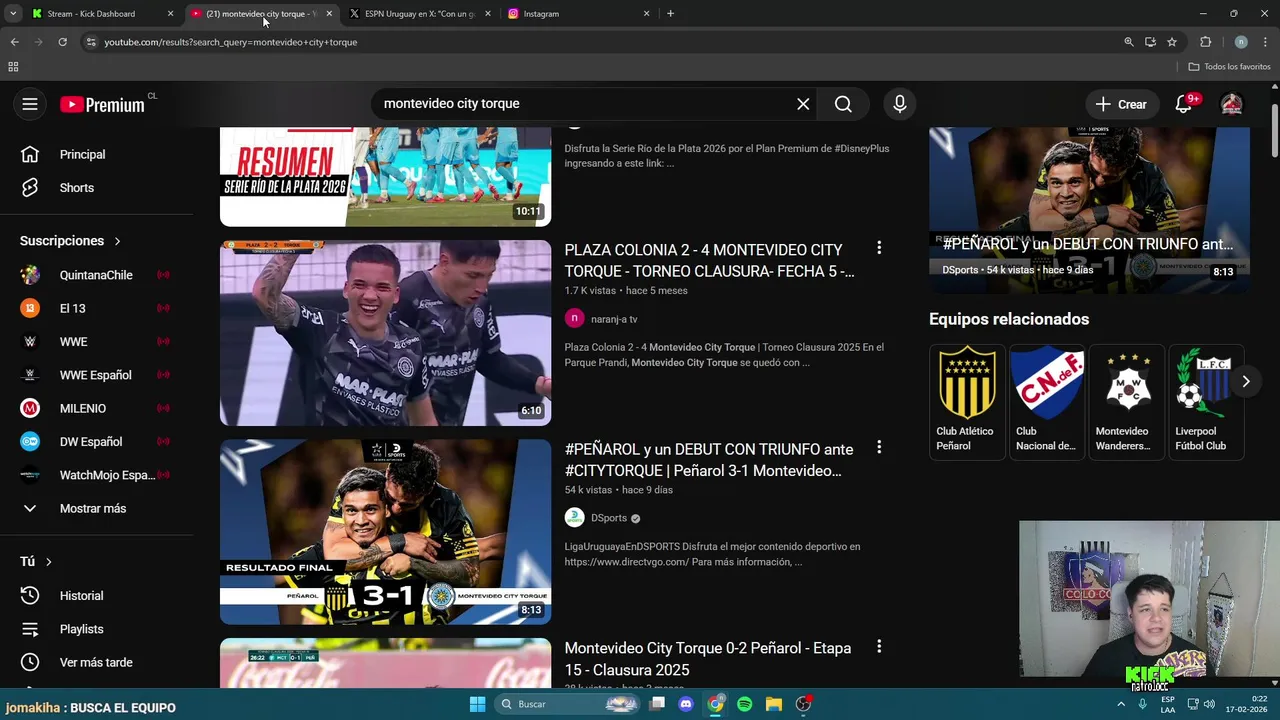Open the YouTube hamburger guide menu
The width and height of the screenshot is (1280, 720).
(30, 104)
